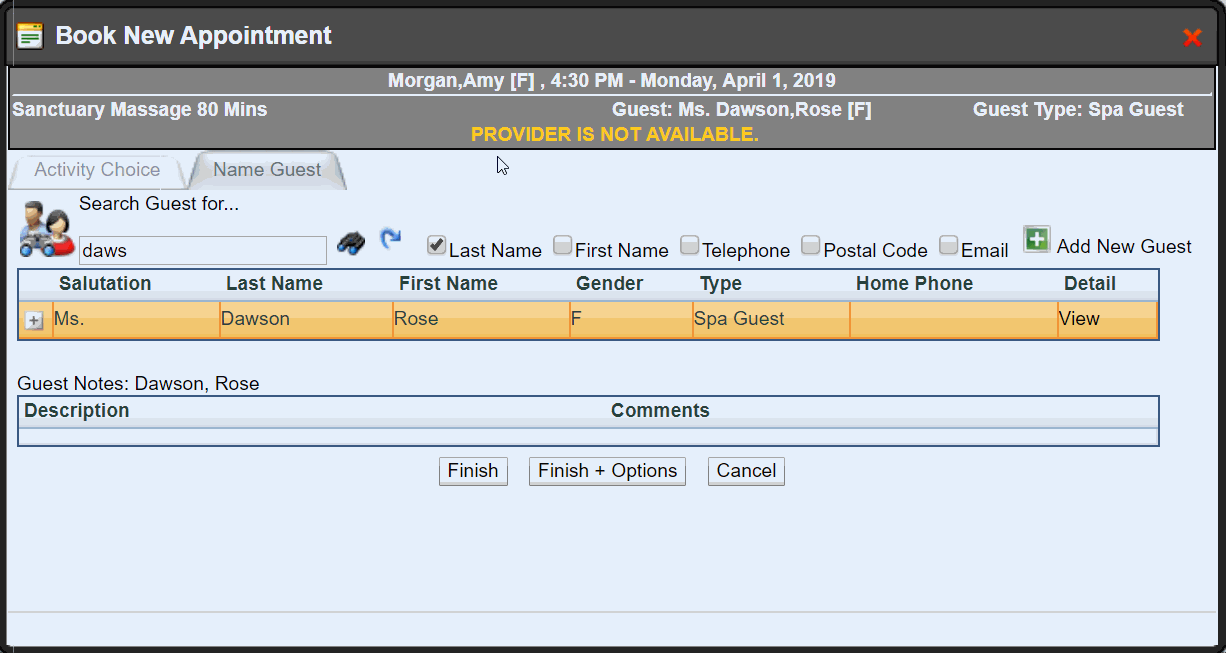Sort by the Salutation column header
This screenshot has height=653, width=1226.
click(x=105, y=284)
